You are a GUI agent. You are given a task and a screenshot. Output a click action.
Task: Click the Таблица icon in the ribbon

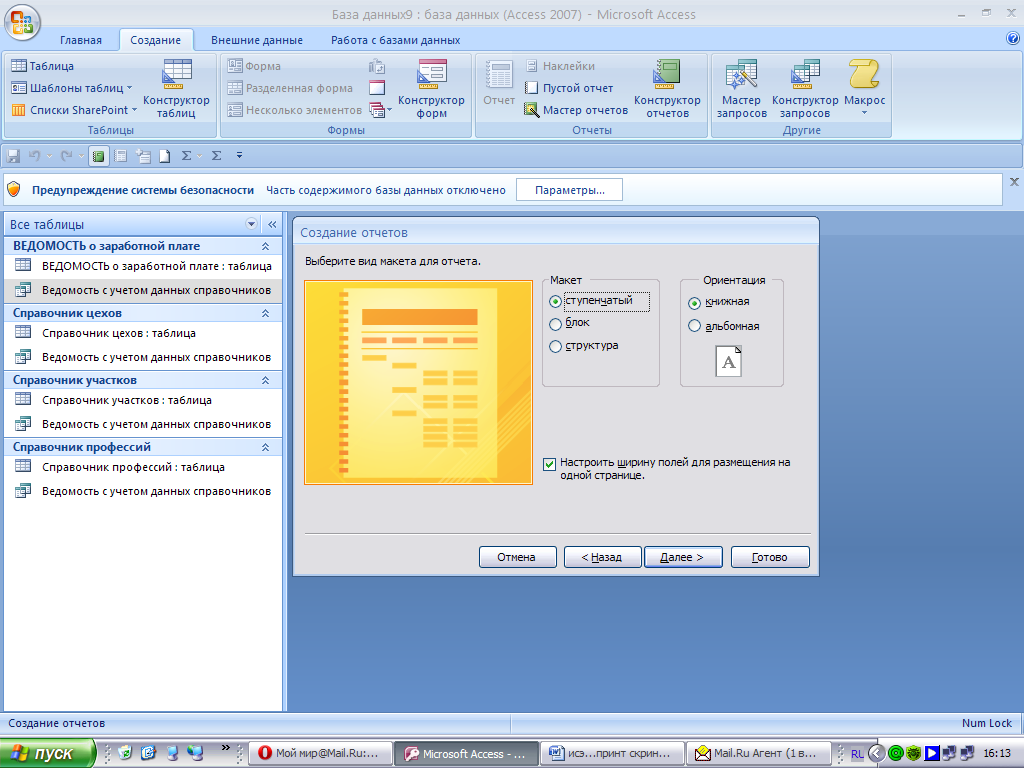click(x=19, y=65)
